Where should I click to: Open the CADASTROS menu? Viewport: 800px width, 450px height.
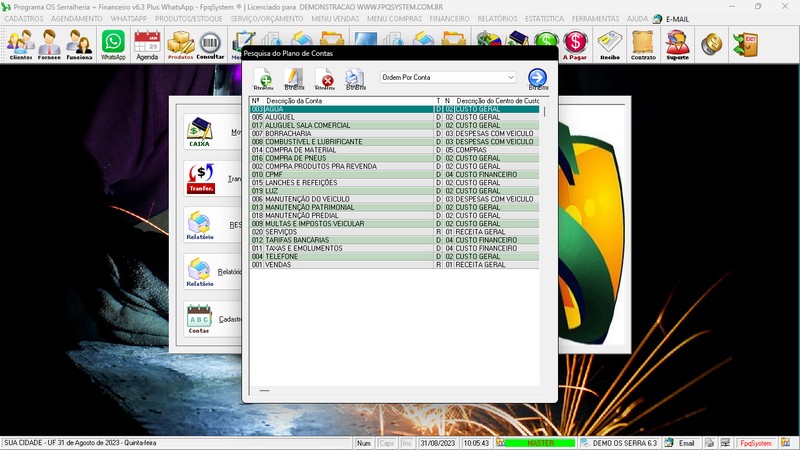[x=24, y=19]
